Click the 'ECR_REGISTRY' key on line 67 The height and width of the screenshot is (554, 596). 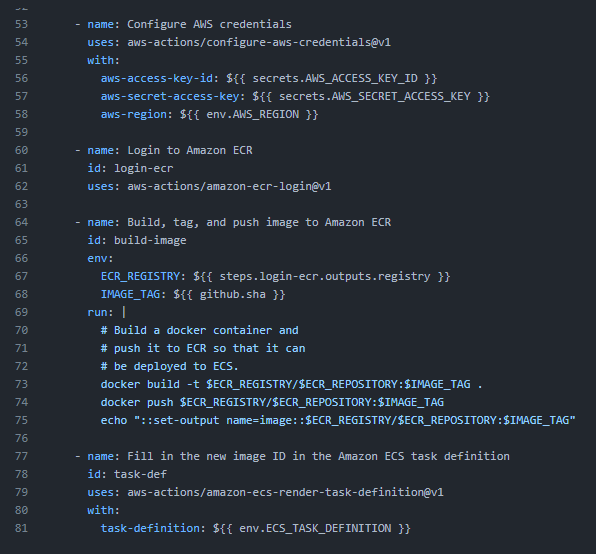(x=140, y=276)
